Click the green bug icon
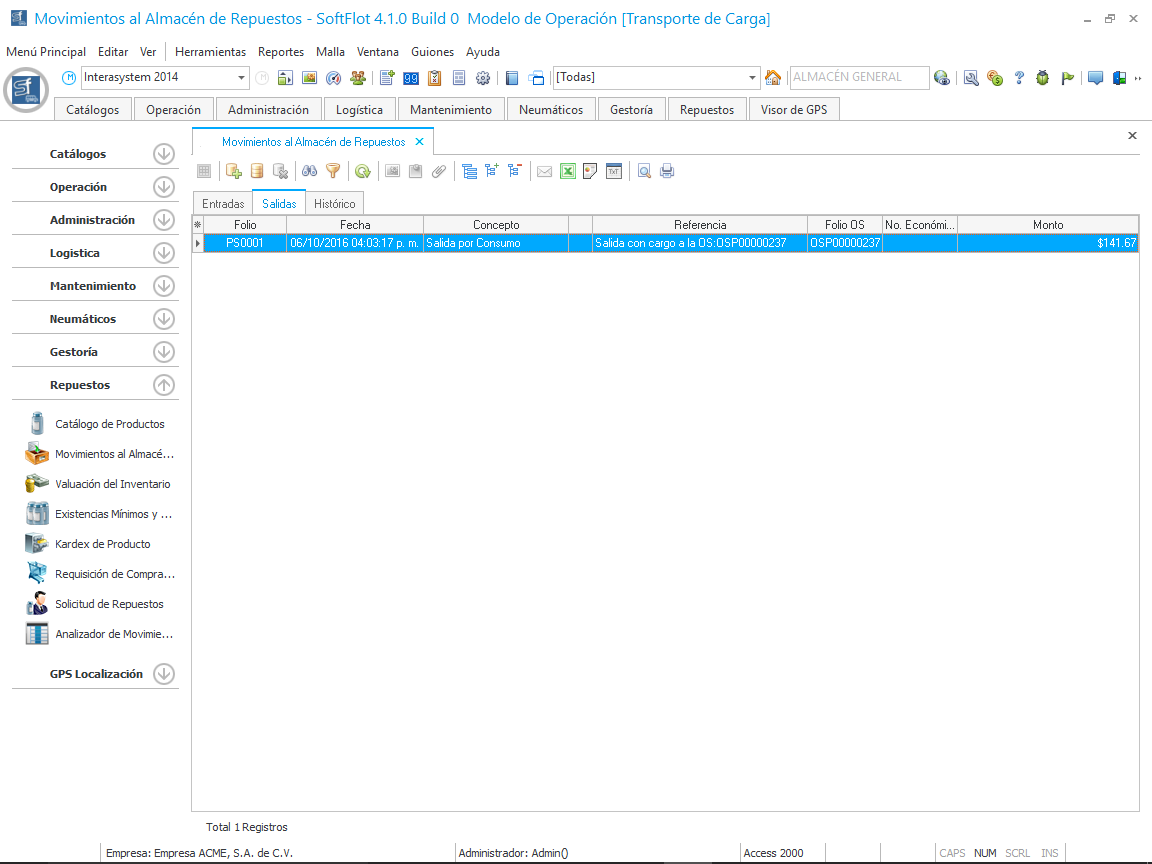Screen dimensions: 1152x864 click(1043, 78)
